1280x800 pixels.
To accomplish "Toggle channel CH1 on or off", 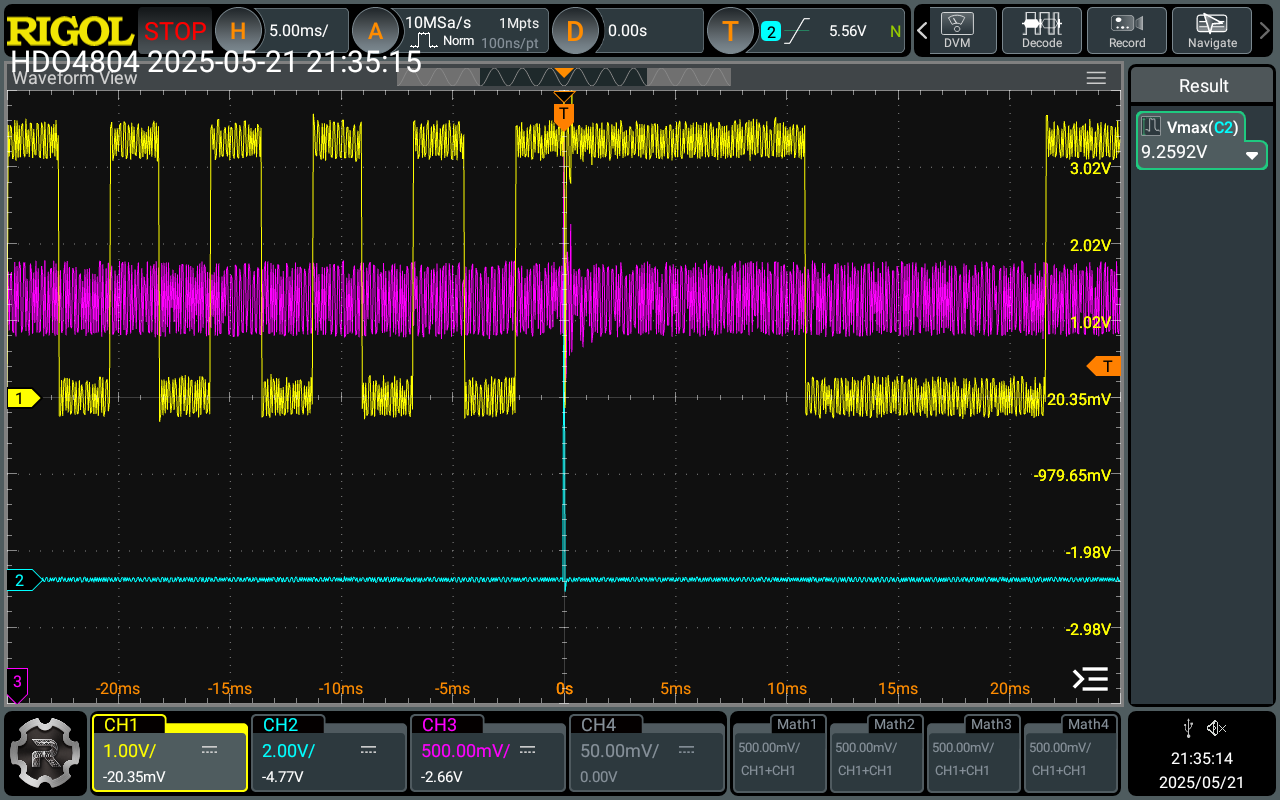I will click(169, 752).
